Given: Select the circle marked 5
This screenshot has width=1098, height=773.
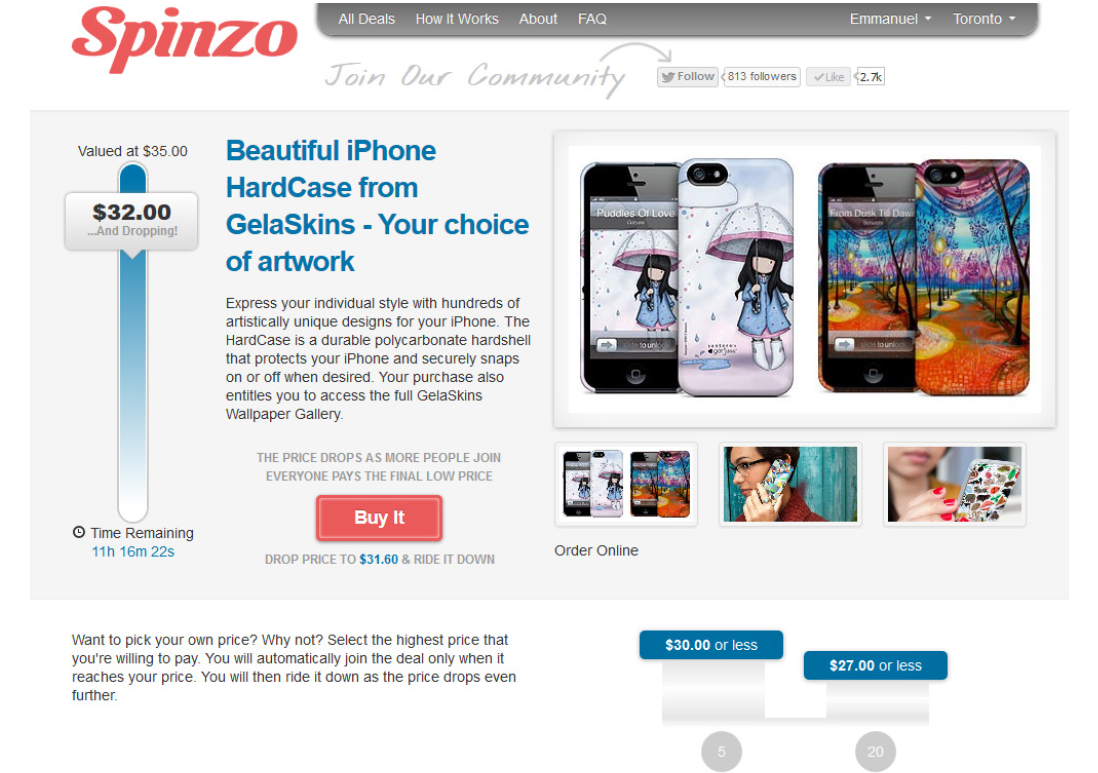Looking at the screenshot, I should tap(721, 751).
